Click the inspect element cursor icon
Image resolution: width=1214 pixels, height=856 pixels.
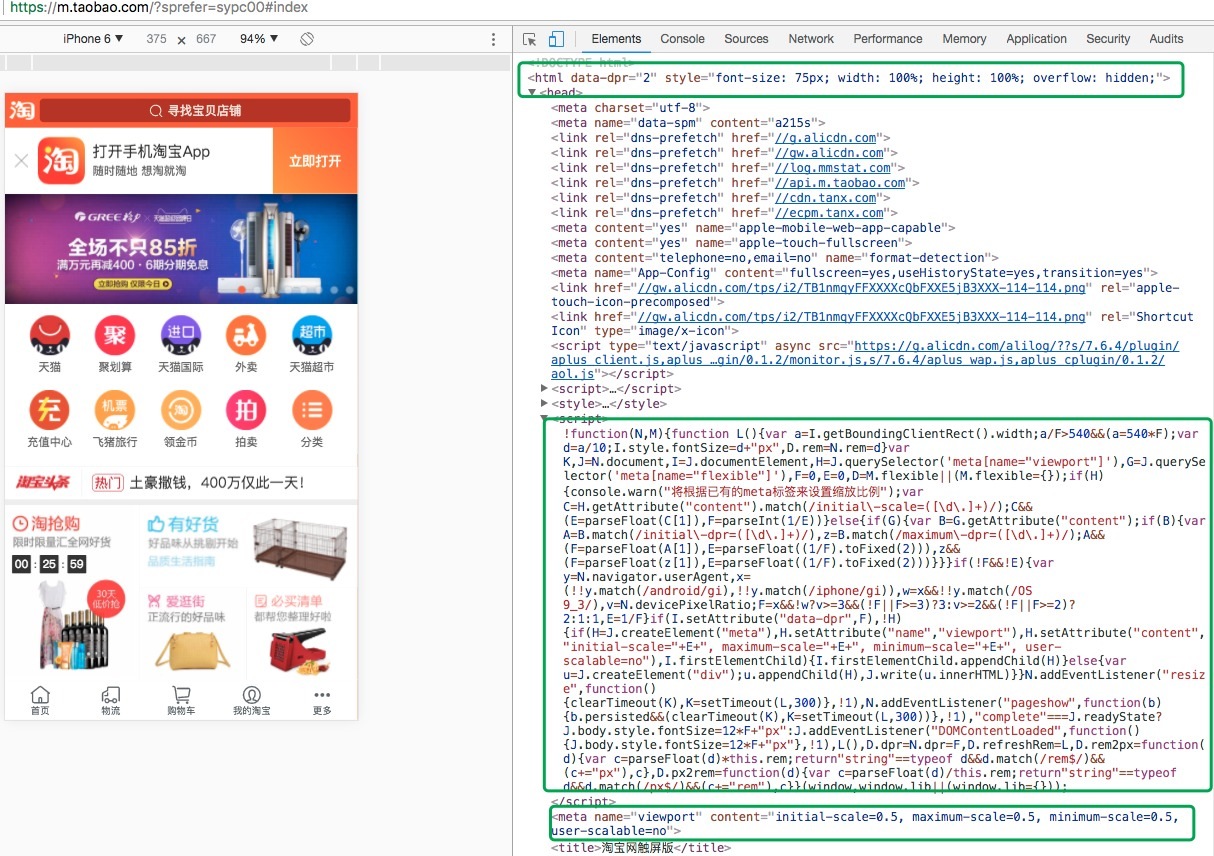[530, 39]
